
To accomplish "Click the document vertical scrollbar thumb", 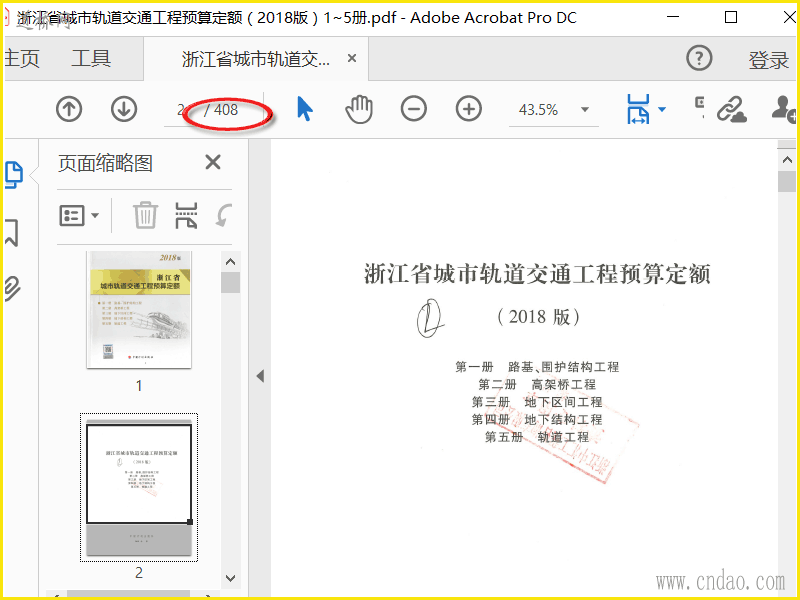I will pos(787,181).
